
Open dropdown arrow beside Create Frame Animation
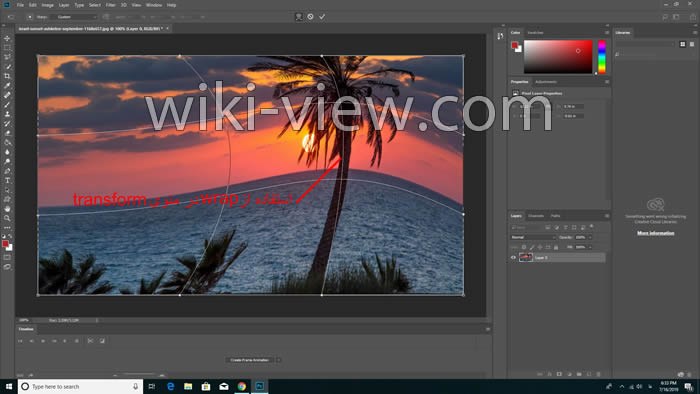tap(279, 360)
